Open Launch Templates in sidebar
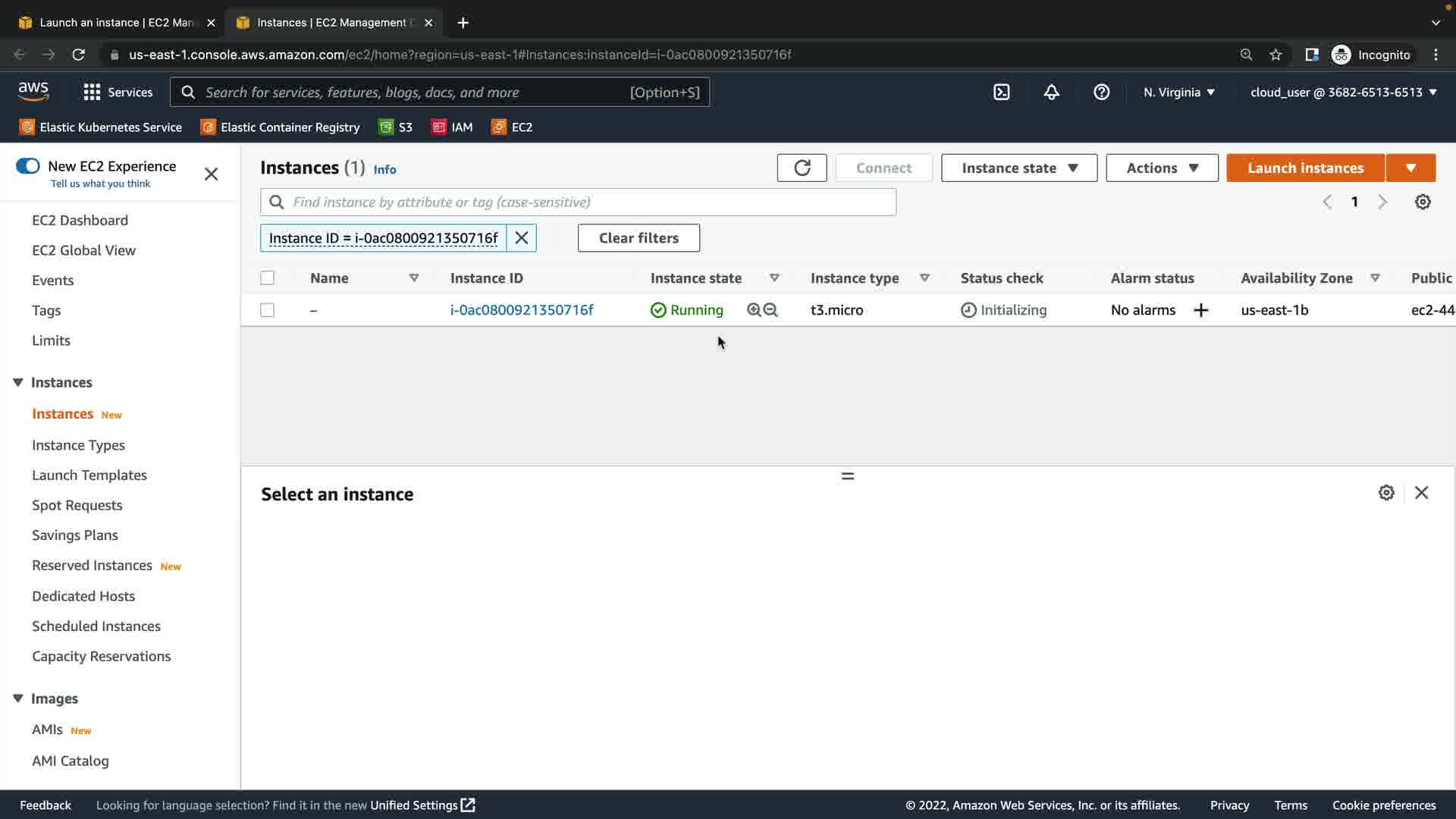This screenshot has width=1456, height=819. pyautogui.click(x=89, y=475)
